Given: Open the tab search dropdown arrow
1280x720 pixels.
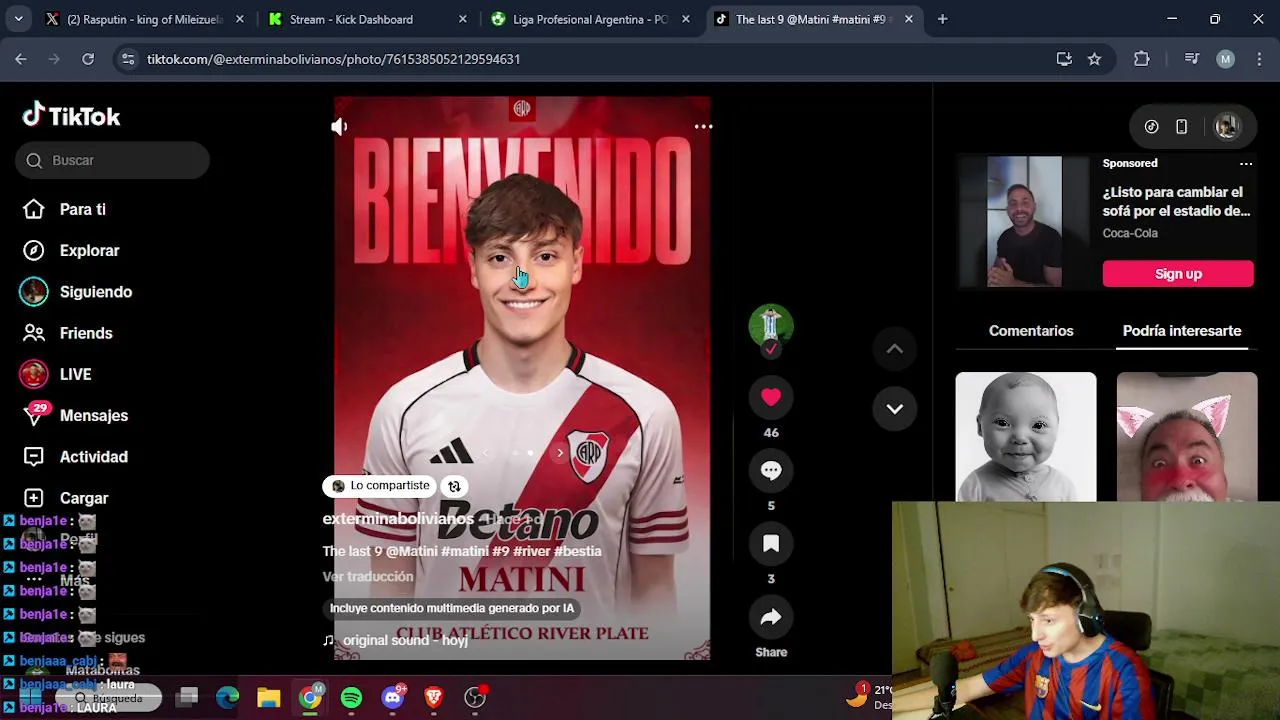Looking at the screenshot, I should click(18, 19).
